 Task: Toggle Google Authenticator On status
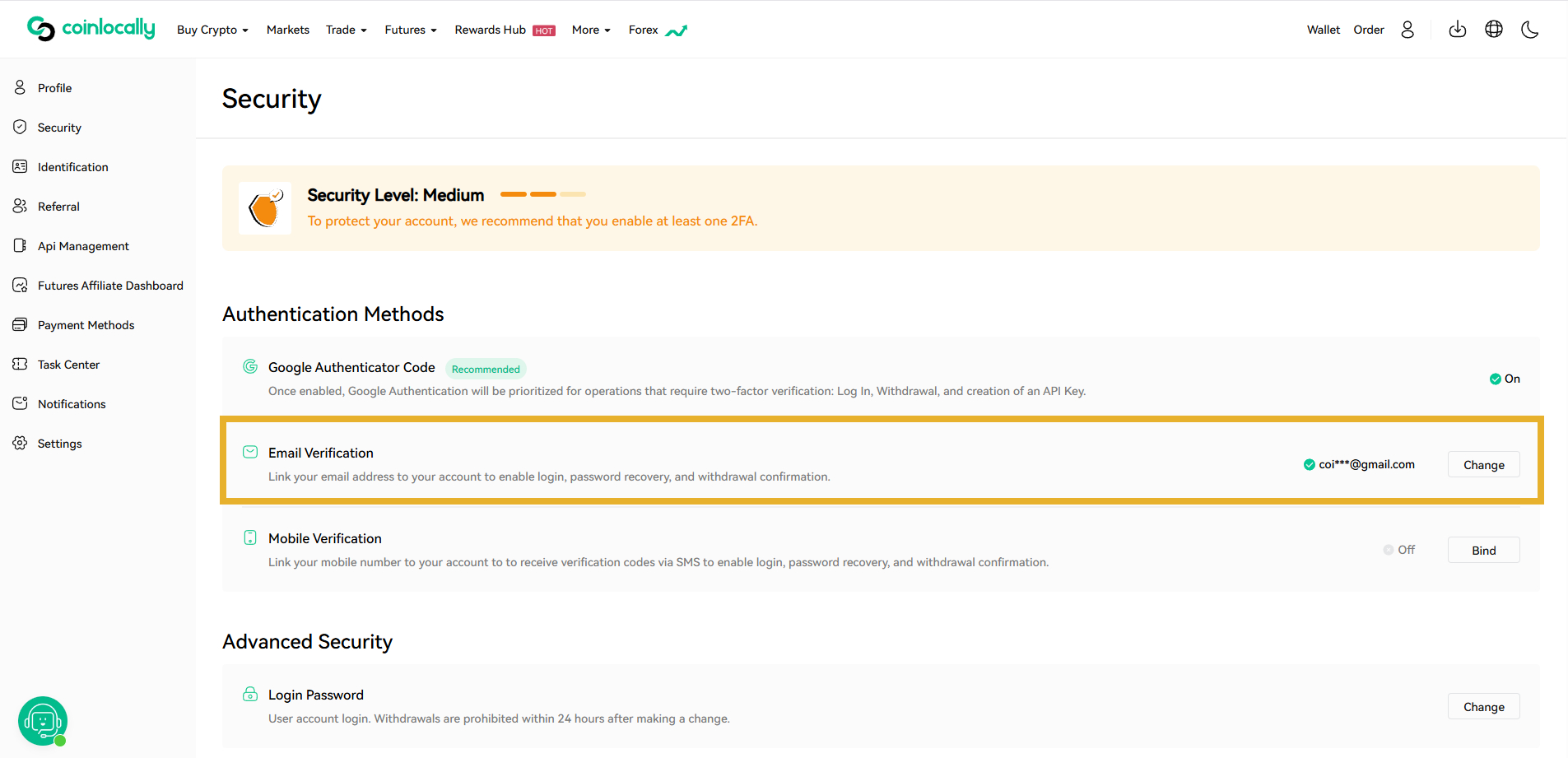click(1505, 379)
